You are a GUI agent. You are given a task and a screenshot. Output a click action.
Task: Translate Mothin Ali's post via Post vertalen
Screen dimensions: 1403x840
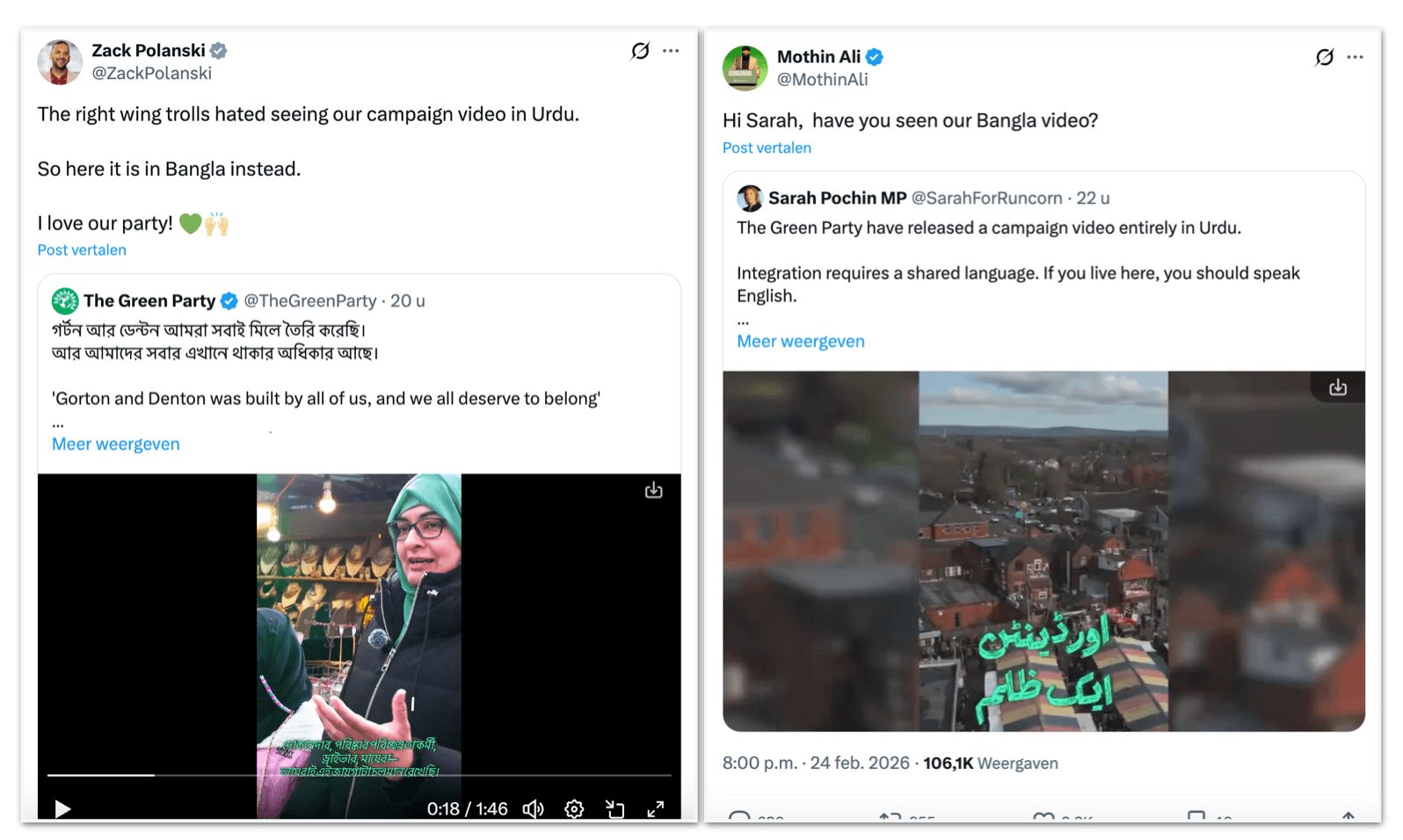click(x=767, y=148)
